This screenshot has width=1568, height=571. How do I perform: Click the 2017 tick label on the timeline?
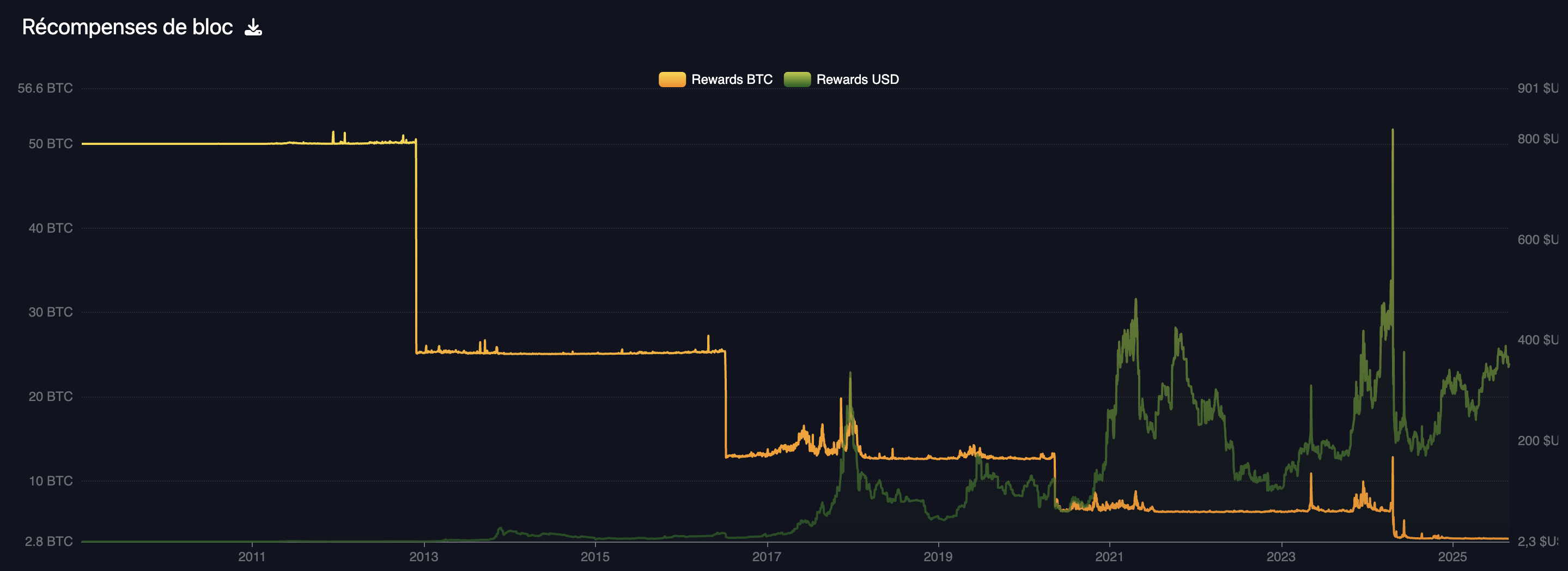[767, 556]
